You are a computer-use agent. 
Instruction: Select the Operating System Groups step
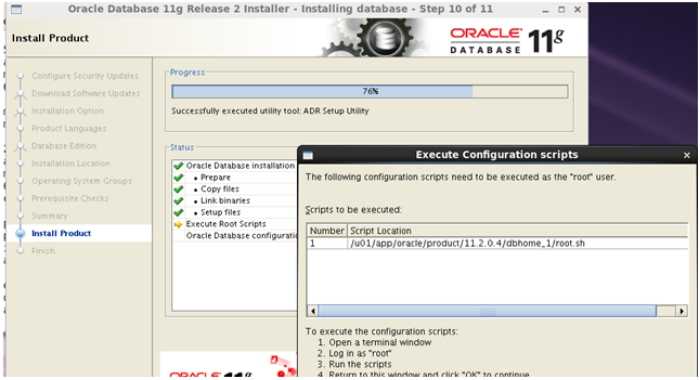(82, 181)
